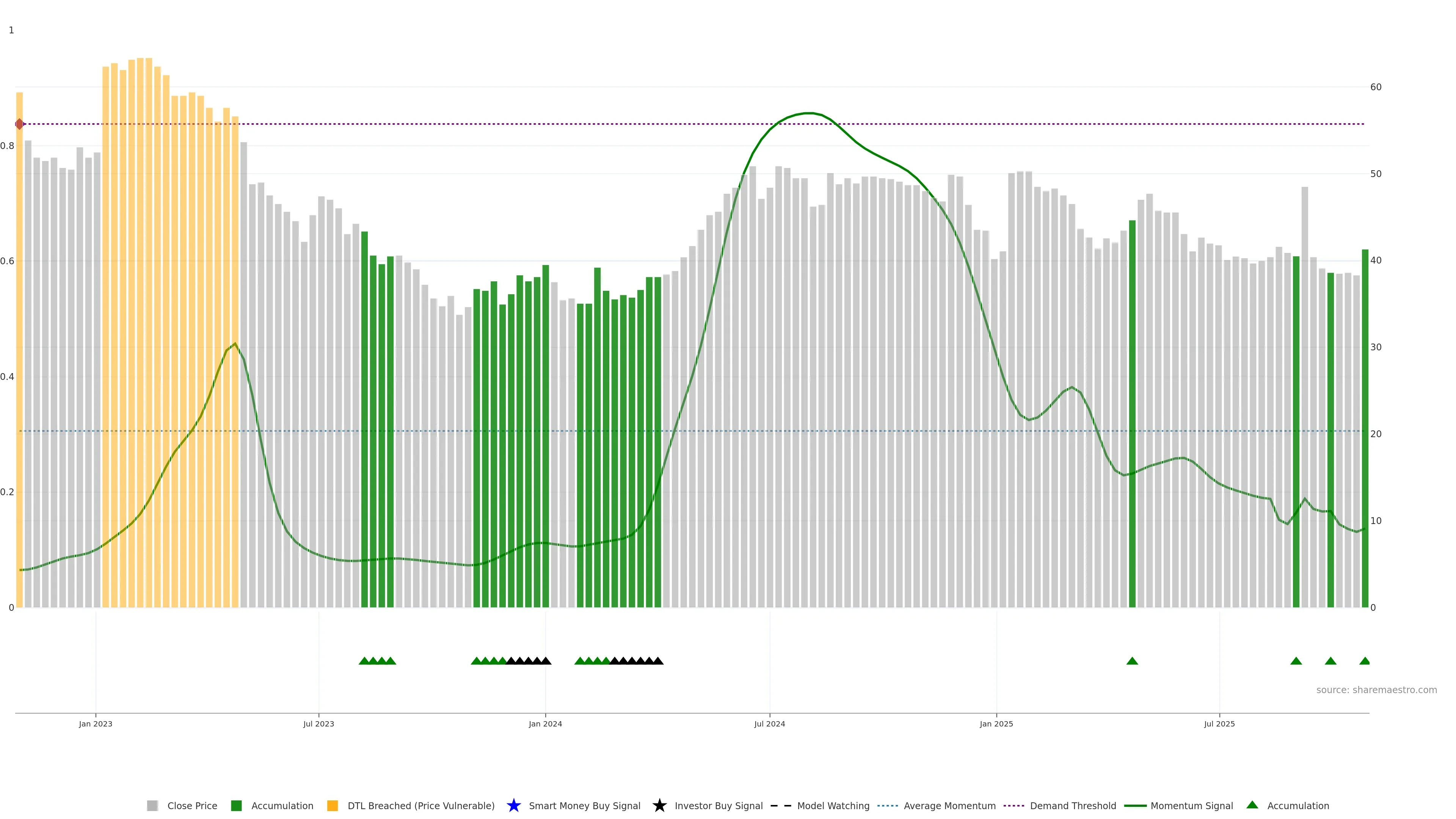Screen dimensions: 1456x819
Task: Click the orange DTL Breached color swatch
Action: pyautogui.click(x=333, y=805)
